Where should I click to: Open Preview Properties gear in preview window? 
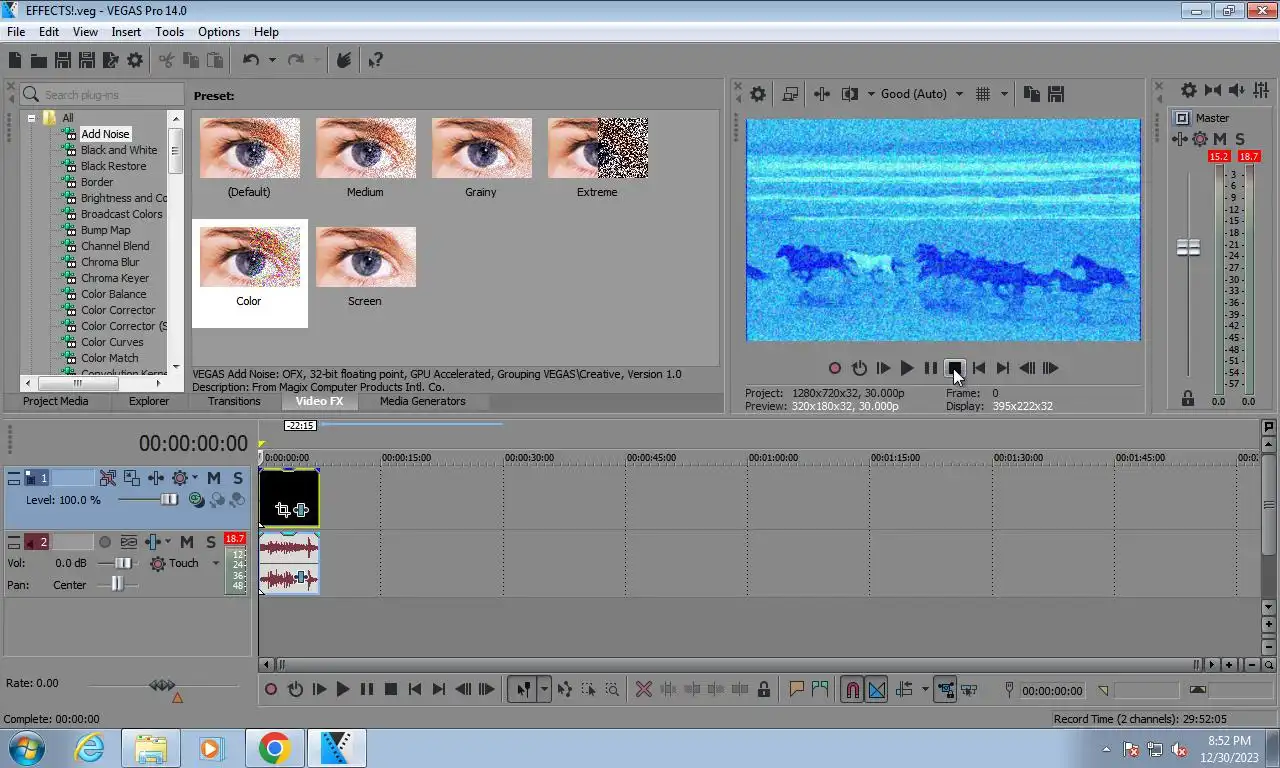click(758, 94)
